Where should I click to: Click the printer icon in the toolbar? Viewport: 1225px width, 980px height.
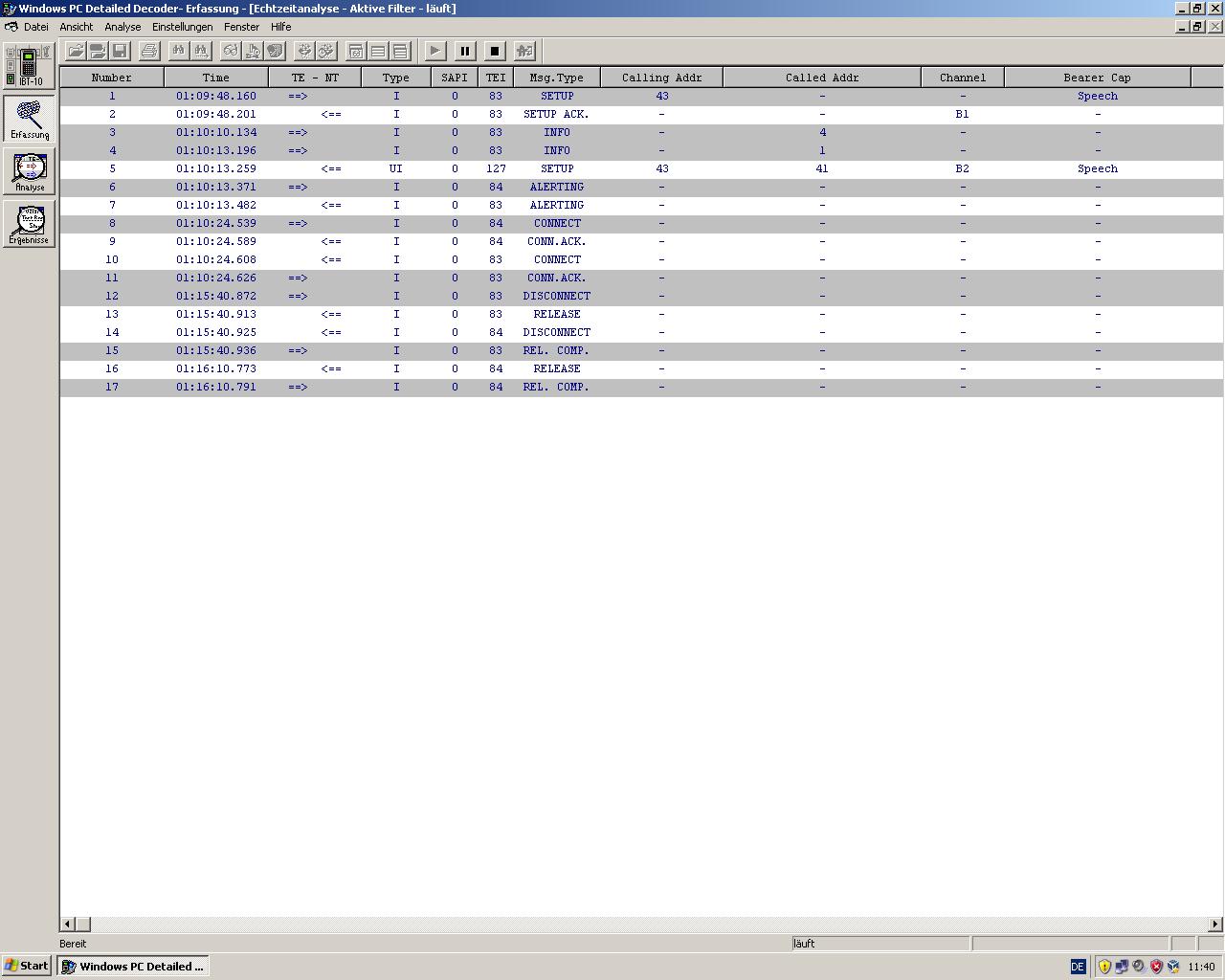(x=149, y=51)
